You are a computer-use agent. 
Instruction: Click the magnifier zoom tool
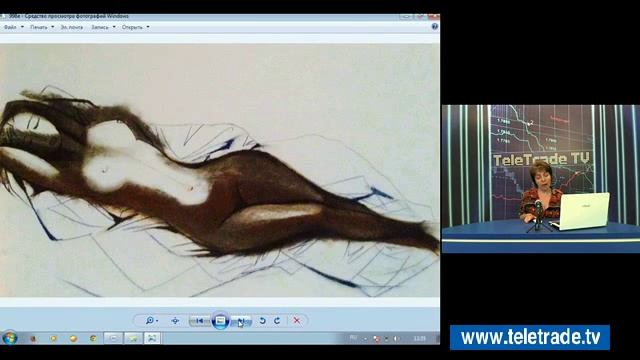(150, 320)
